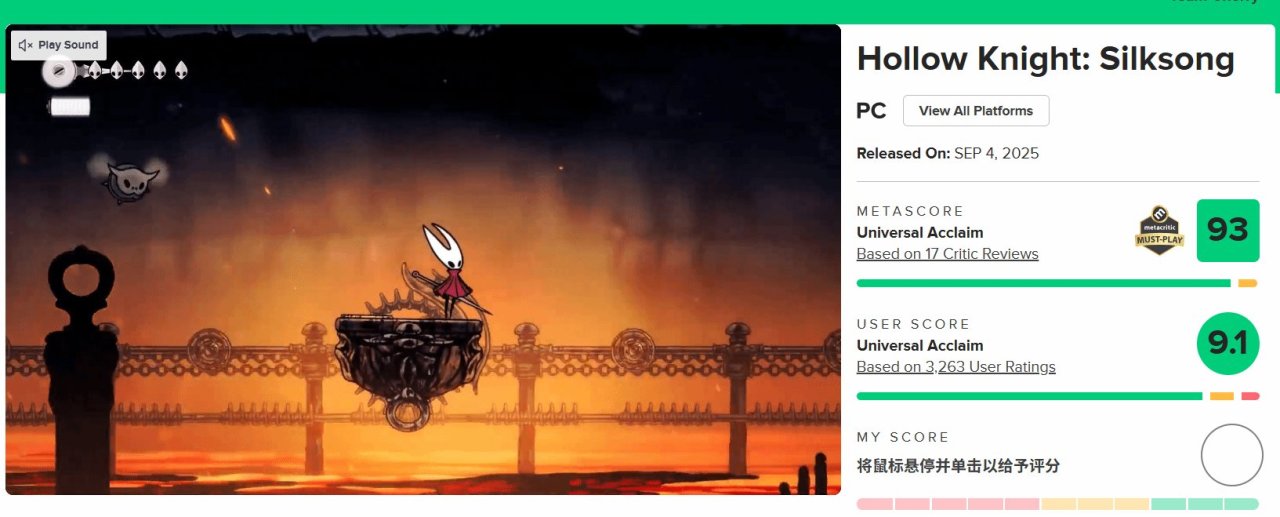
Task: Click the Metacritic Must-Play badge
Action: coord(1159,231)
